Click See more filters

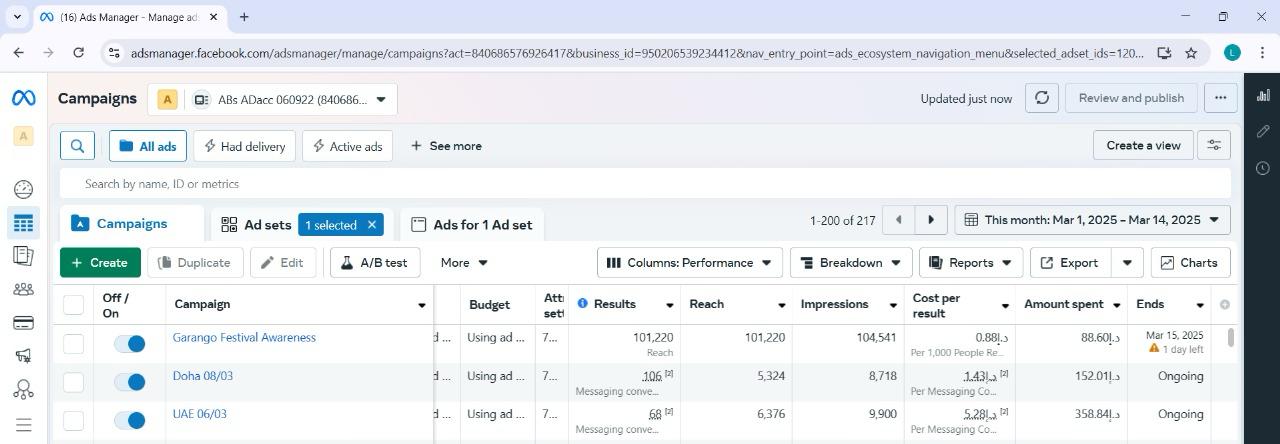(x=446, y=146)
